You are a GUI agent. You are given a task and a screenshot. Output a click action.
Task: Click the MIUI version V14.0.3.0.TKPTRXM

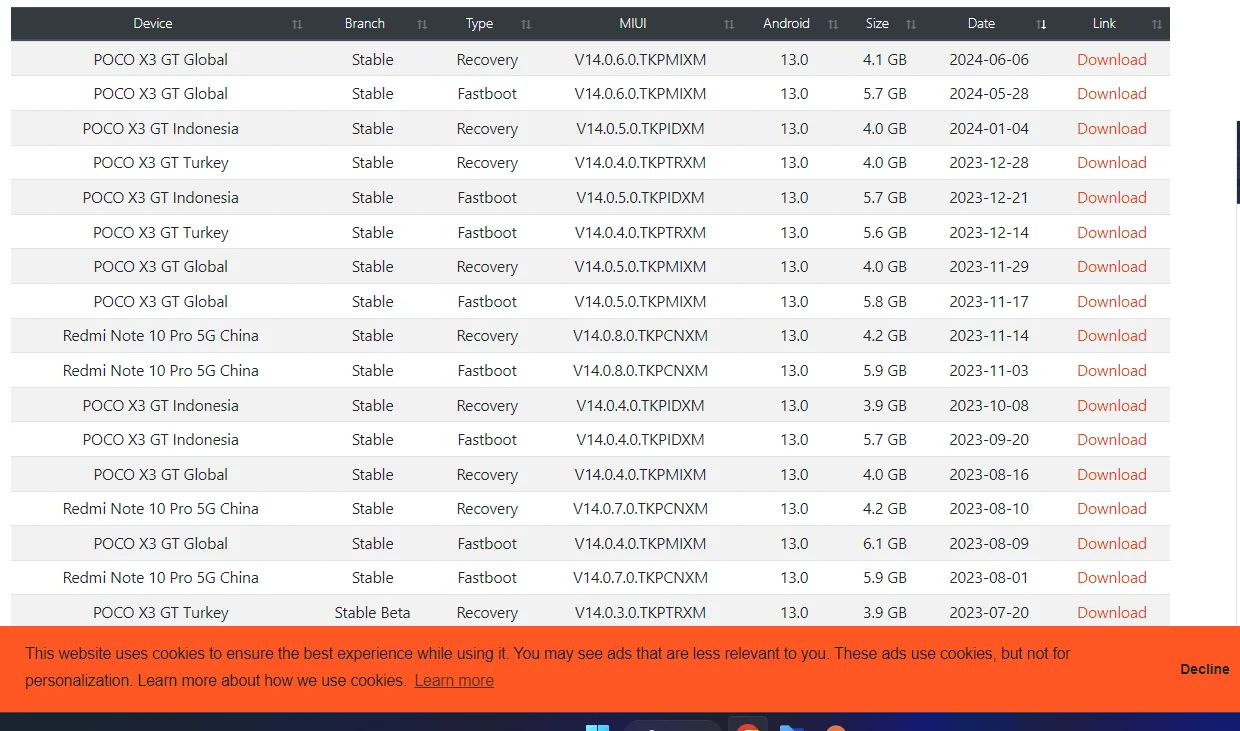(640, 612)
